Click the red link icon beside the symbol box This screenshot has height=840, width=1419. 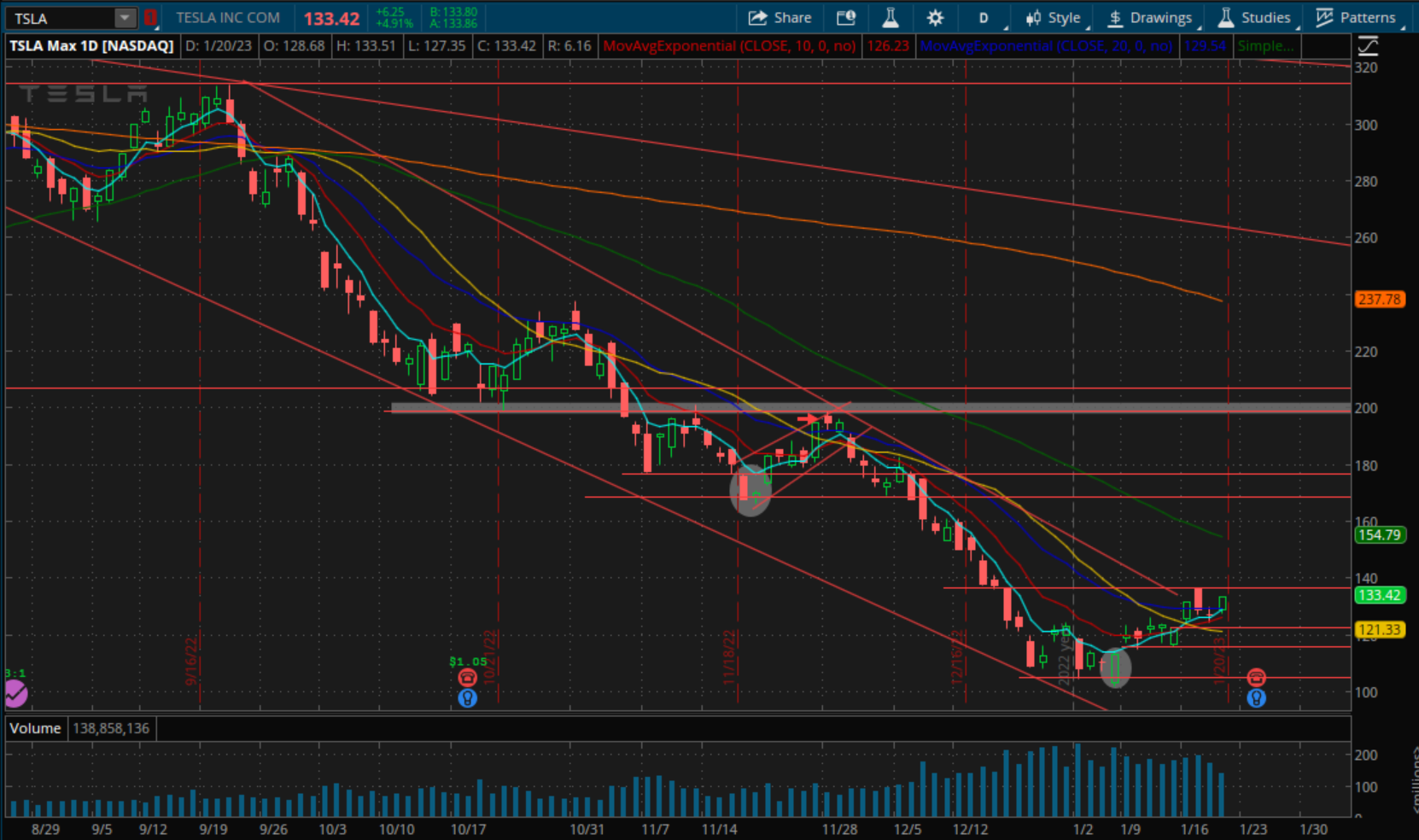tap(150, 18)
